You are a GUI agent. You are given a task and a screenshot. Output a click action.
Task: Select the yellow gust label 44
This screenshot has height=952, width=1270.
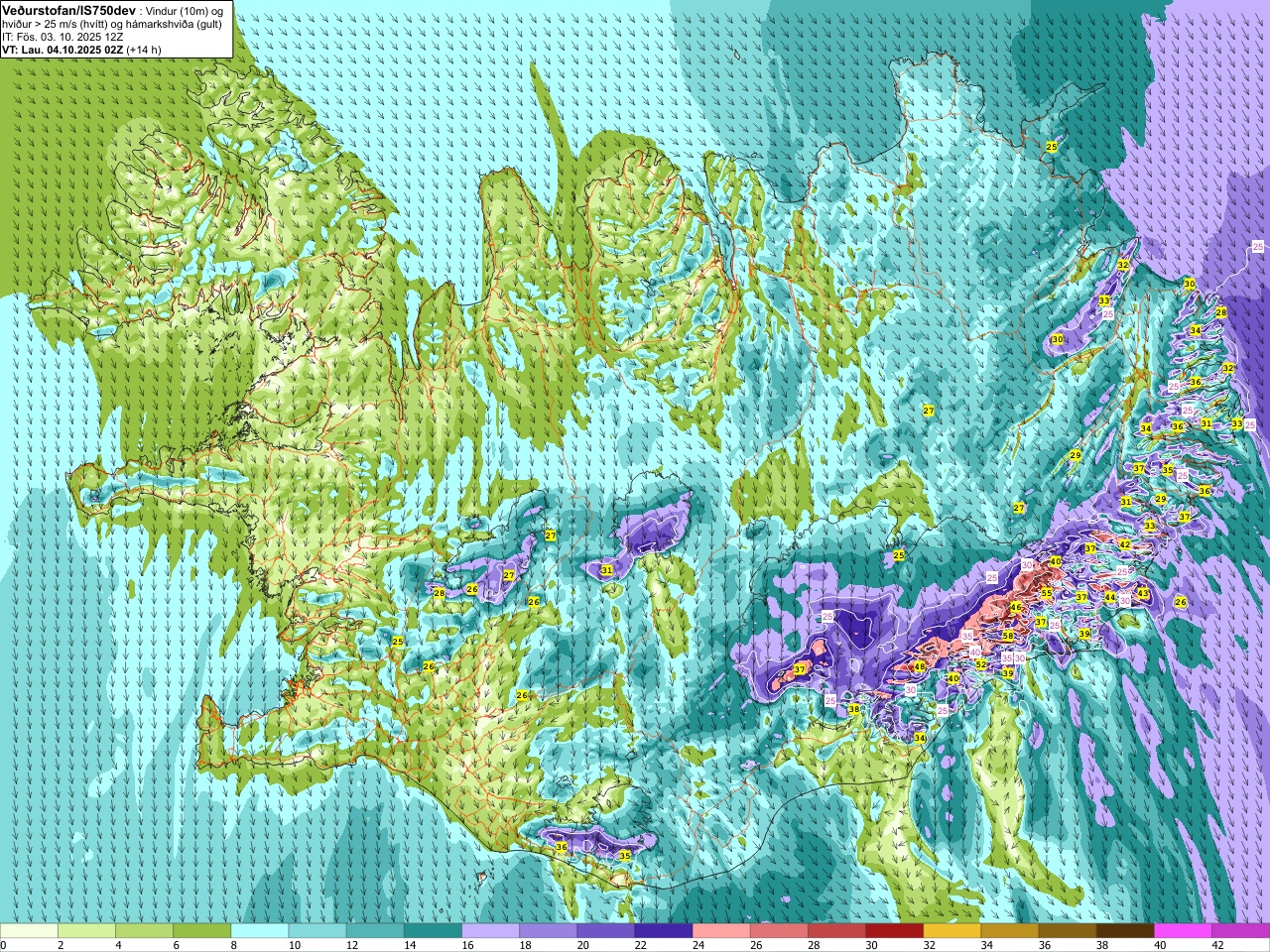click(x=1109, y=597)
